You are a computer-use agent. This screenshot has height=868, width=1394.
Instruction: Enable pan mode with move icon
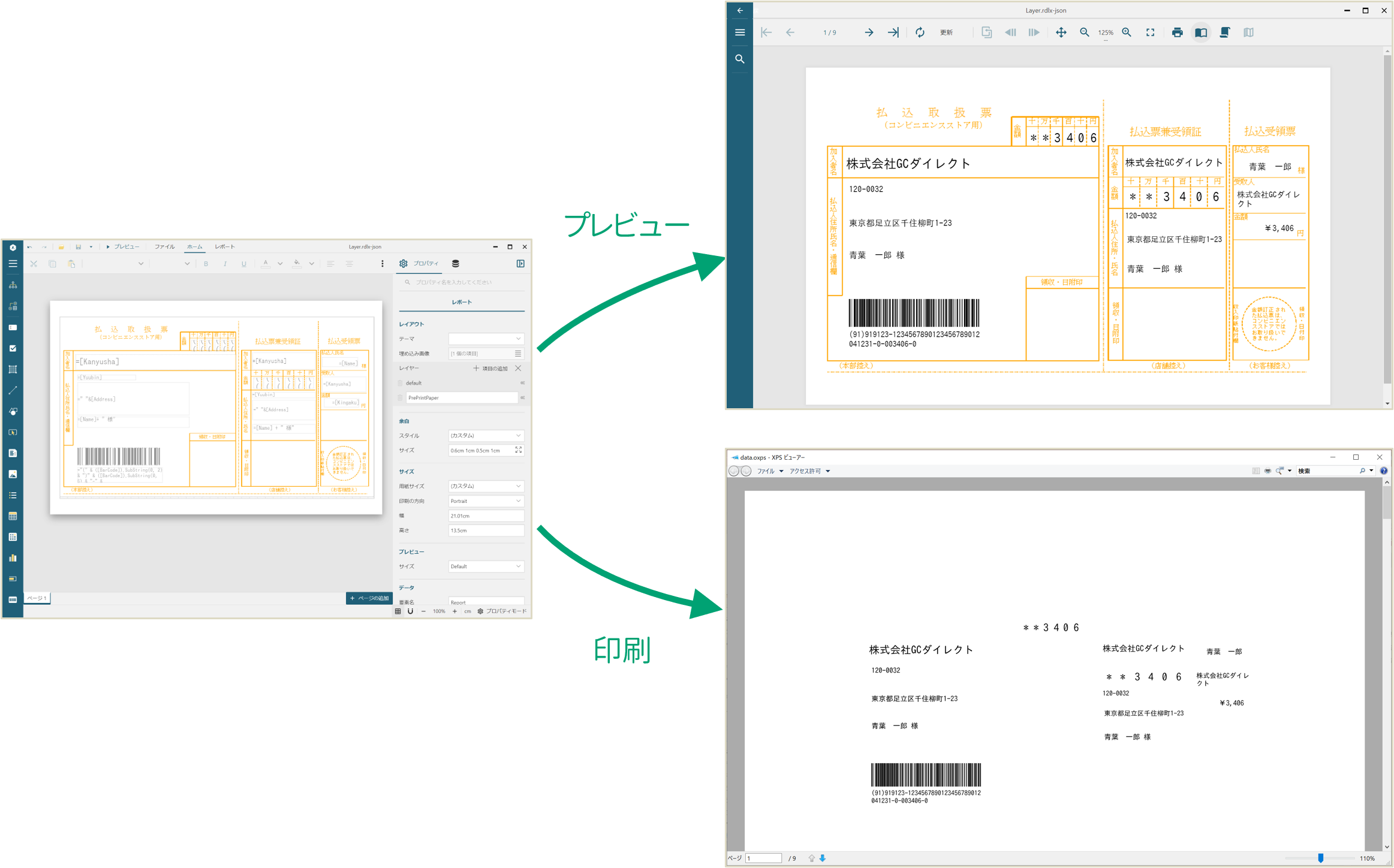(x=1061, y=32)
